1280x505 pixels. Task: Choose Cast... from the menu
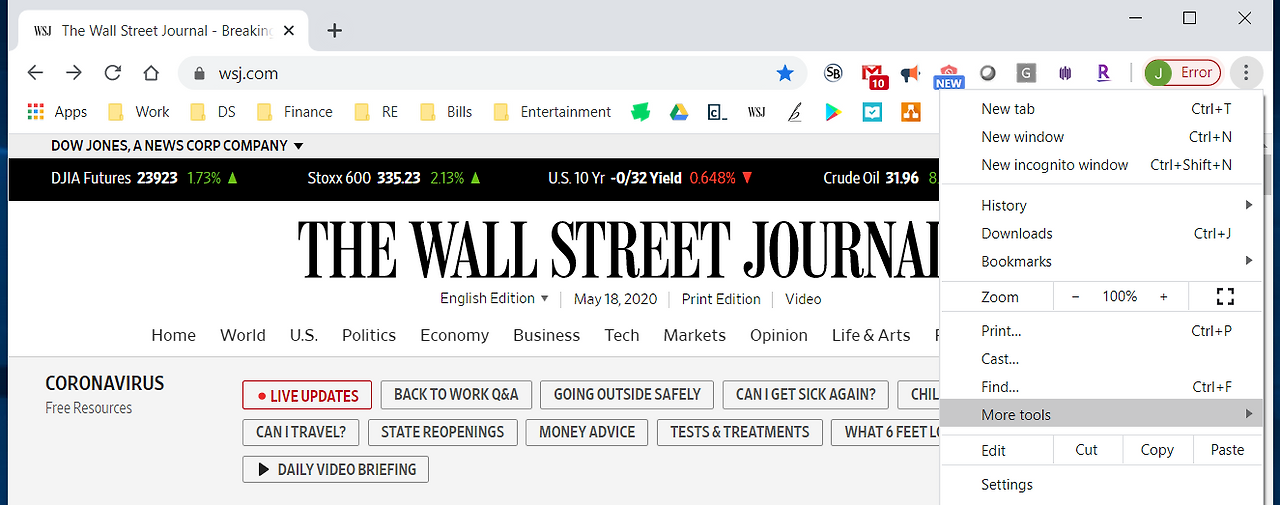tap(1102, 358)
